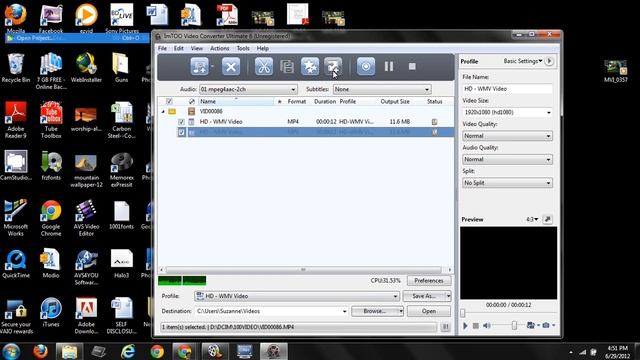Click the Windows Start button
The height and width of the screenshot is (360, 640).
11,351
